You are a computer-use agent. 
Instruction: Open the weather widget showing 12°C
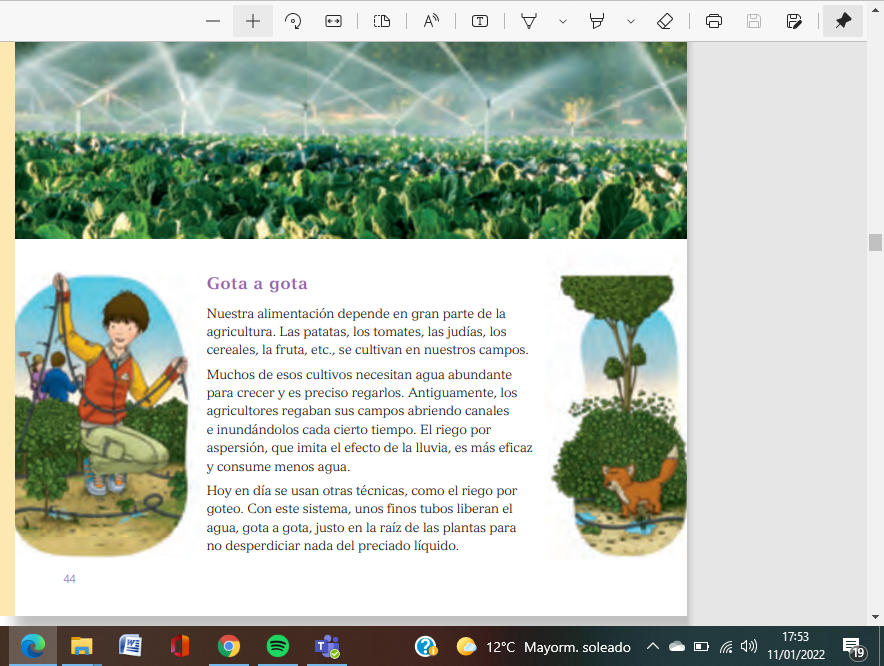(x=543, y=647)
